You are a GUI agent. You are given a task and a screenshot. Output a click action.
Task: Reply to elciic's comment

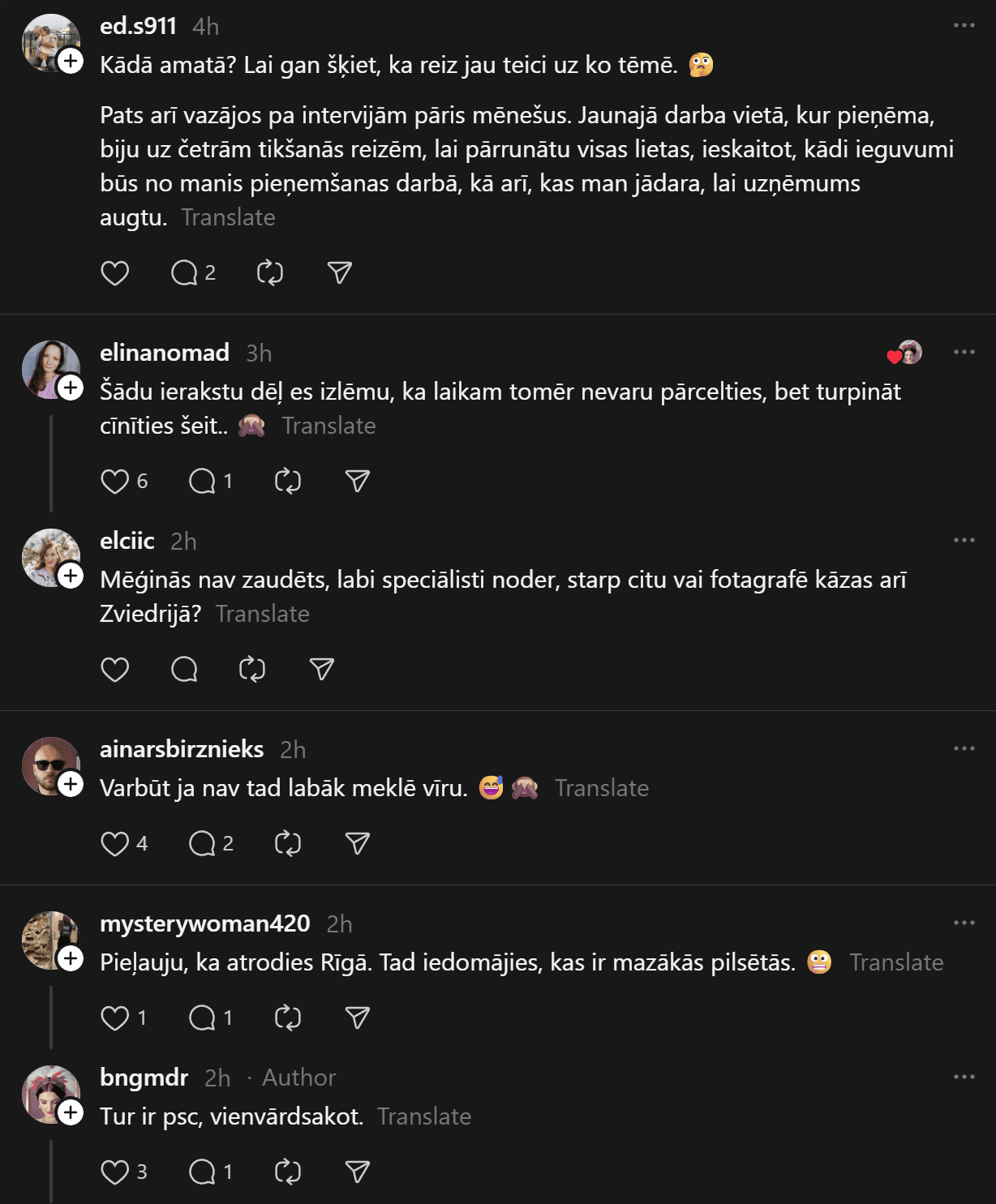tap(185, 670)
